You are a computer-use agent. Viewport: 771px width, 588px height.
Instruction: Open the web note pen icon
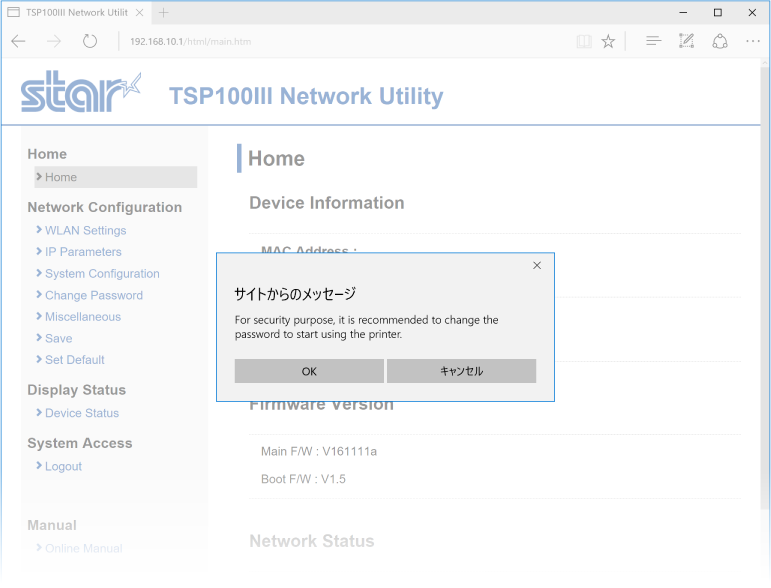point(686,41)
